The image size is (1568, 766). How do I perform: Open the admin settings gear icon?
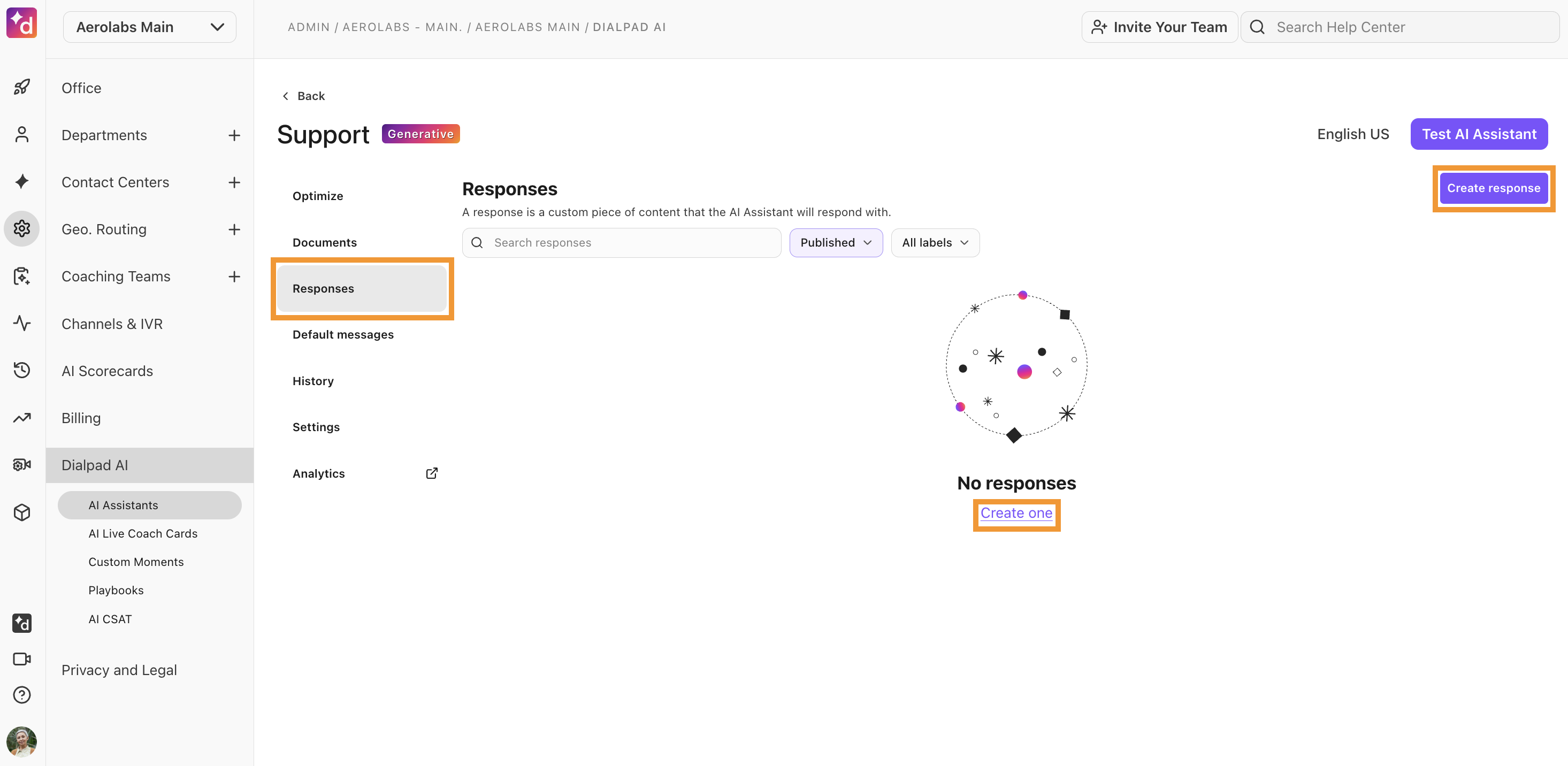22,229
